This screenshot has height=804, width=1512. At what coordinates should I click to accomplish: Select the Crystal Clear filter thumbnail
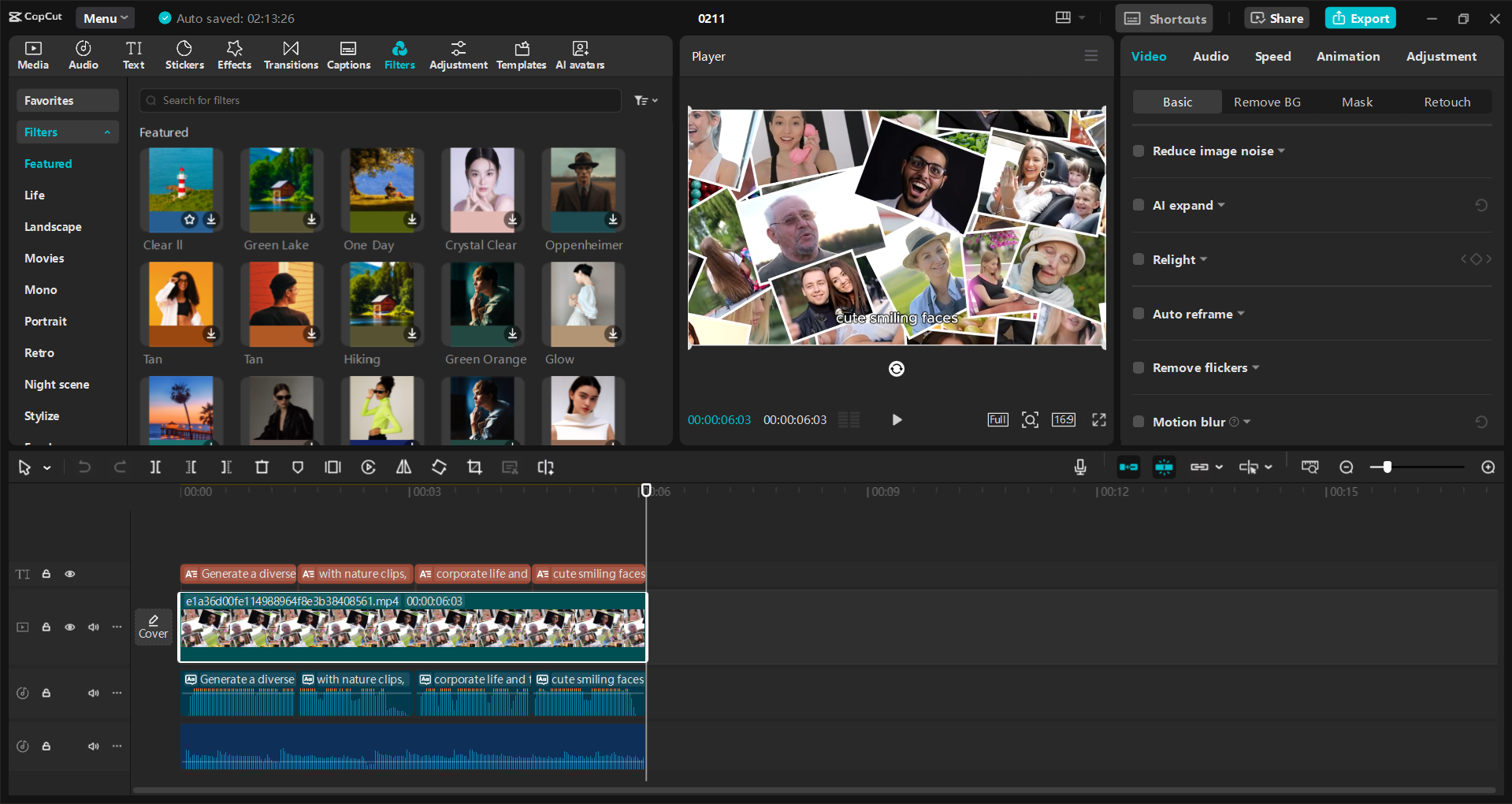[x=481, y=190]
